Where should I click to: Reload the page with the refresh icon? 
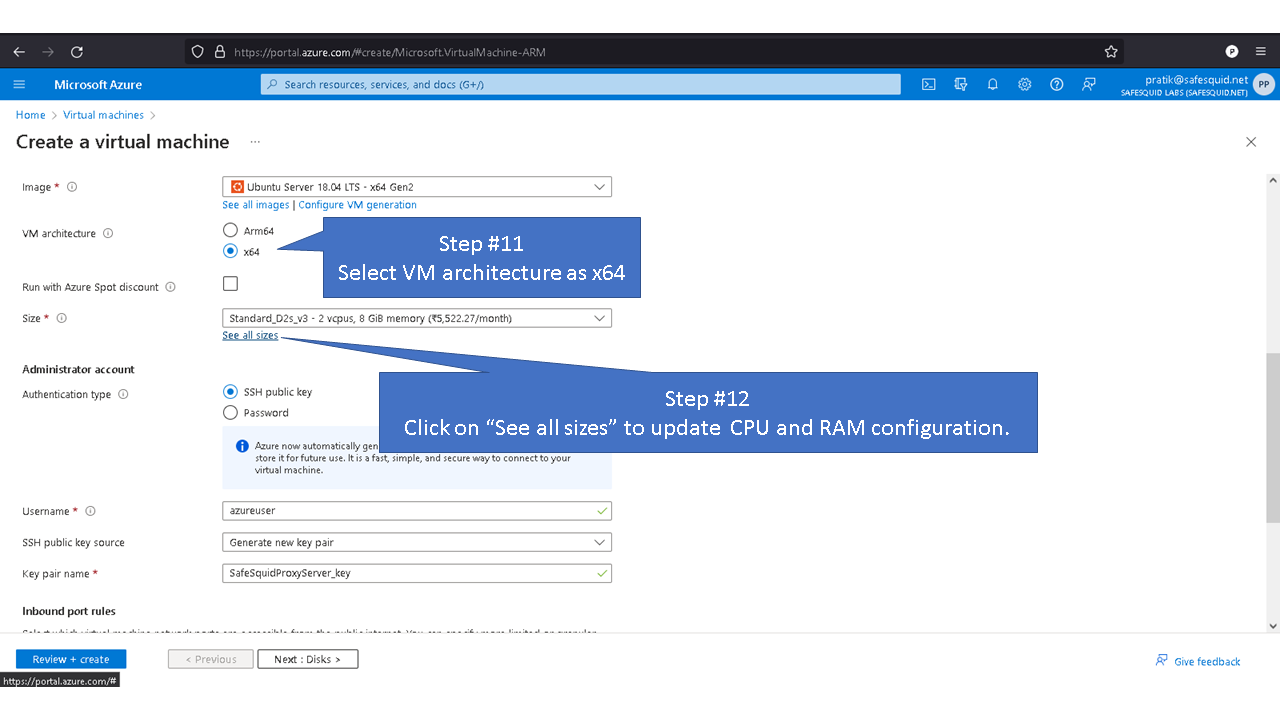coord(77,52)
